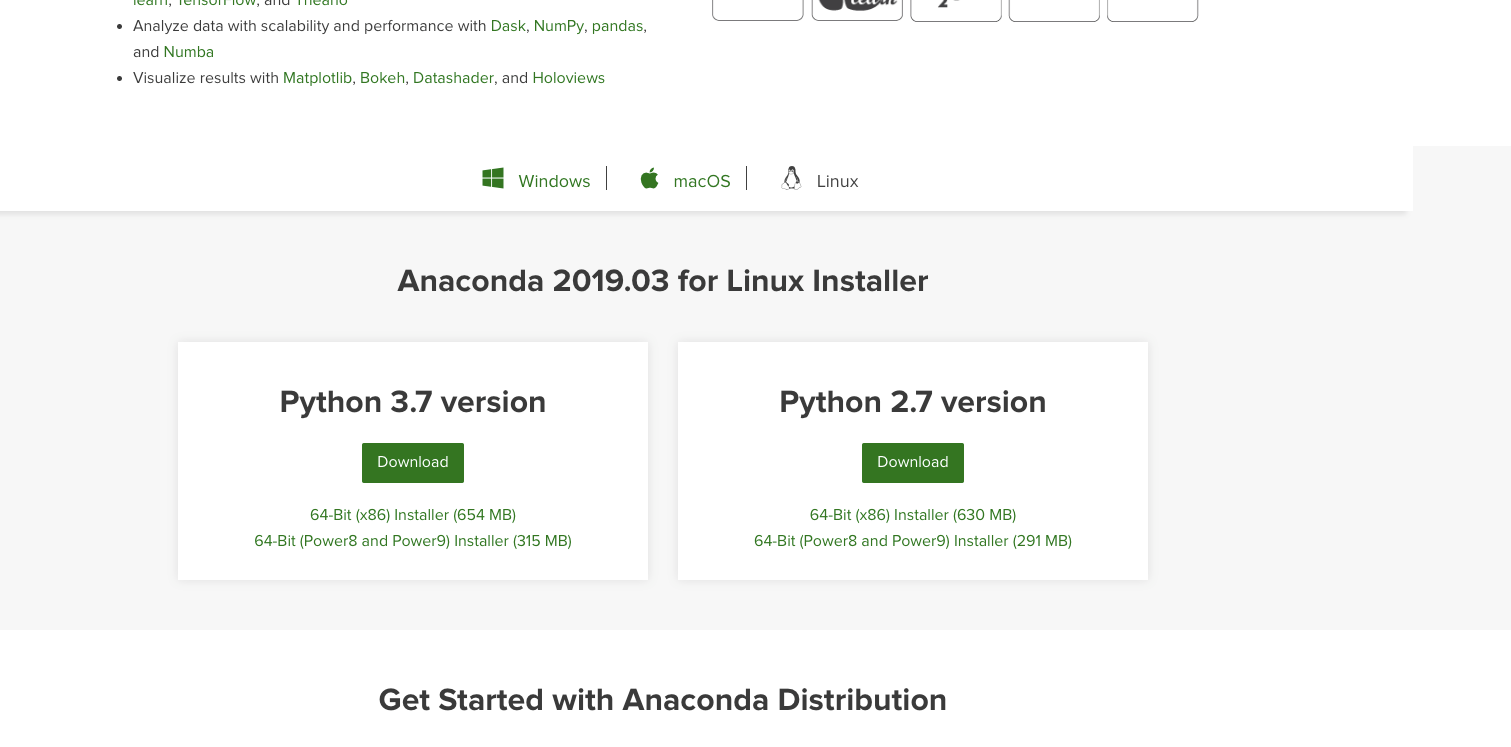
Task: Switch to the Windows platform tab
Action: pos(554,181)
